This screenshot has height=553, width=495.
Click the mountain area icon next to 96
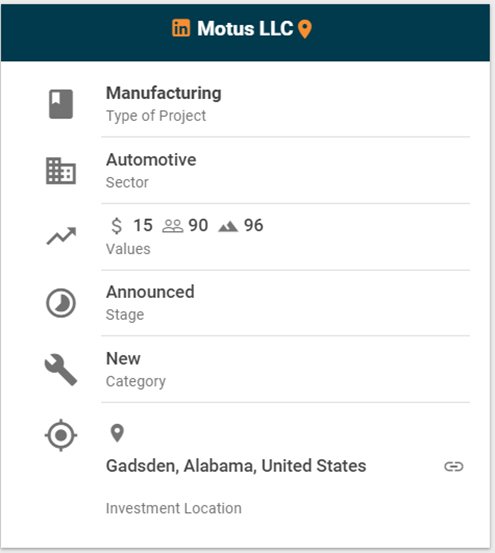click(x=228, y=226)
